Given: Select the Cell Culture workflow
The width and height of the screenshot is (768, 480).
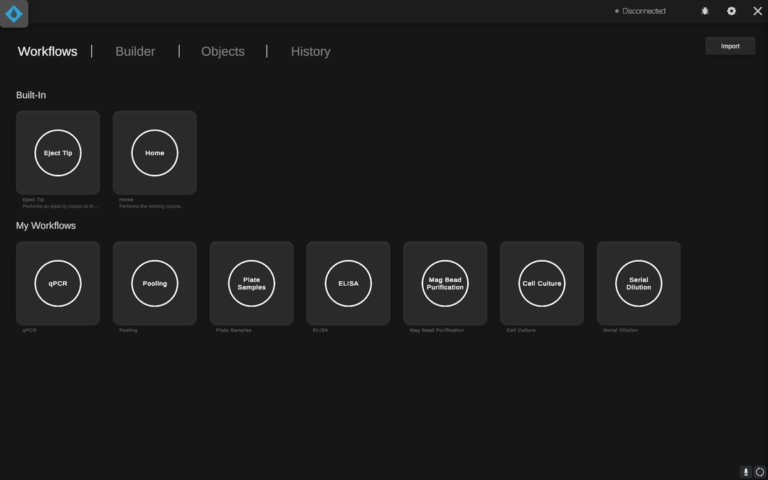Looking at the screenshot, I should coord(542,283).
